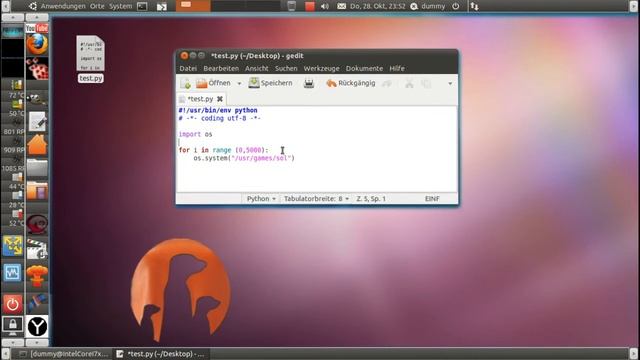Open a file with Öffnen button
The width and height of the screenshot is (640, 360).
click(x=213, y=83)
